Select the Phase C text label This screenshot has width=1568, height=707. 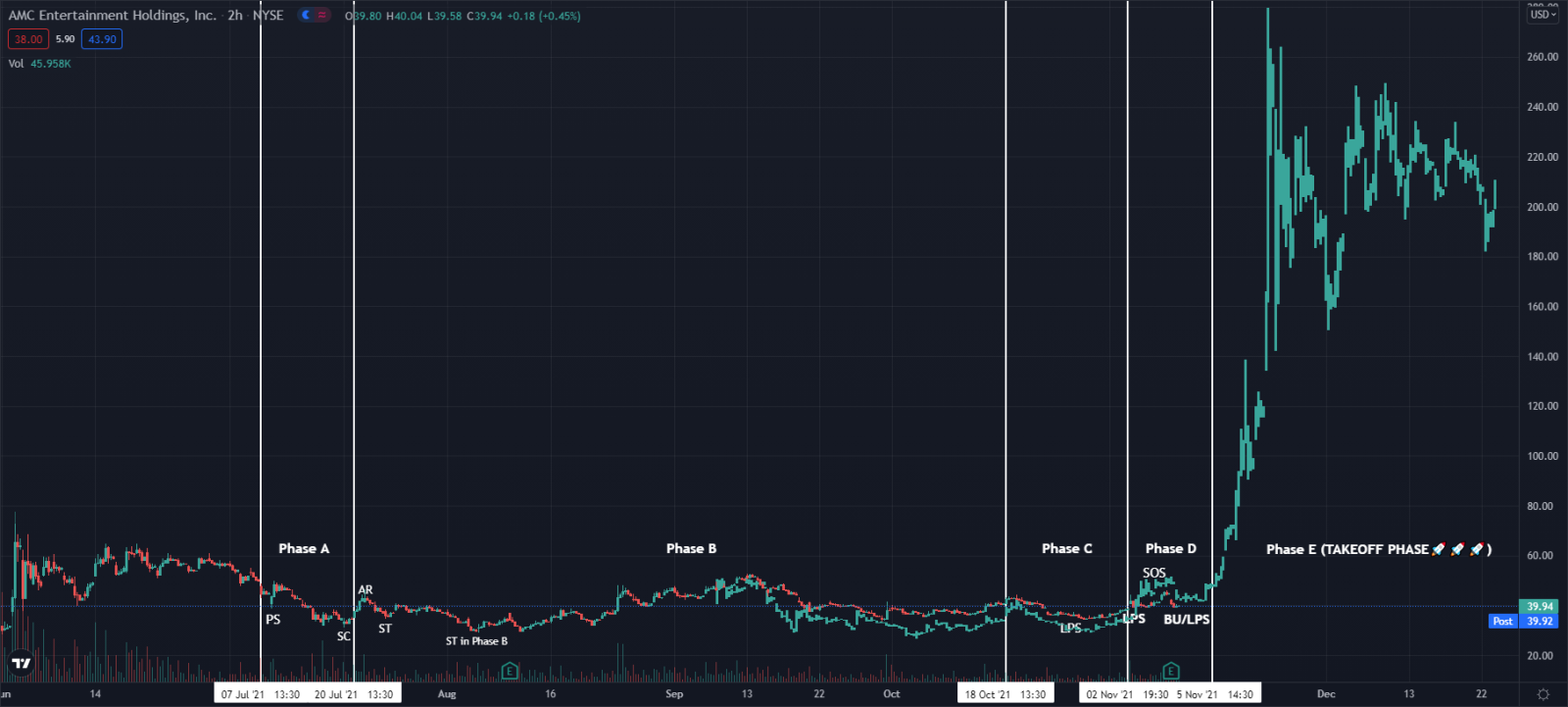(x=1066, y=548)
